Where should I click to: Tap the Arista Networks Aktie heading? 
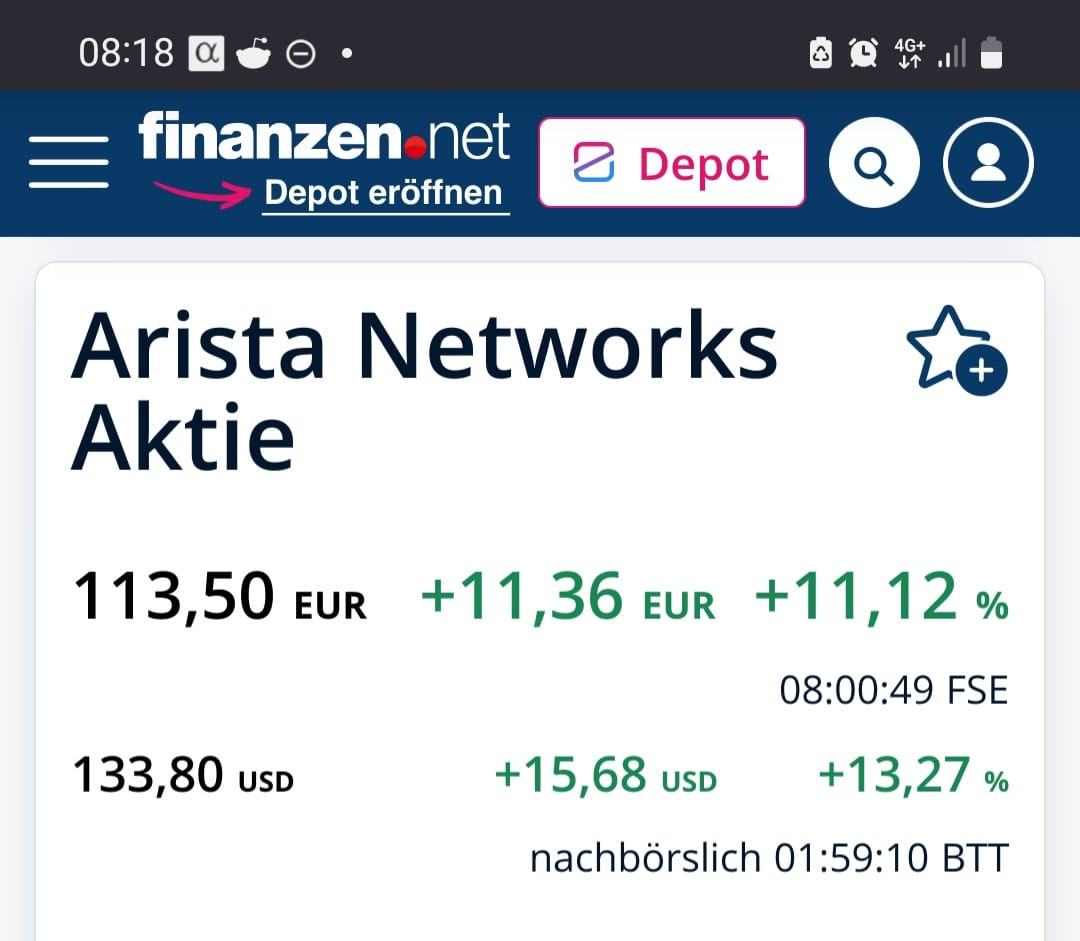pyautogui.click(x=425, y=391)
